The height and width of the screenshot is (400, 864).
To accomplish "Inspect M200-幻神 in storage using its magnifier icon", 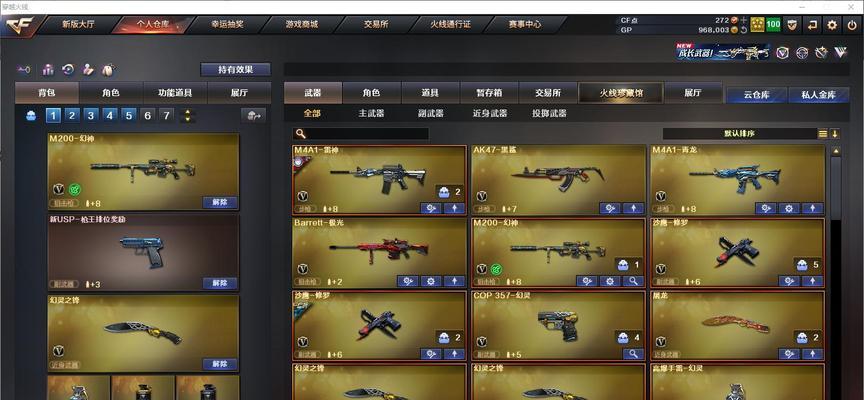I will click(633, 281).
